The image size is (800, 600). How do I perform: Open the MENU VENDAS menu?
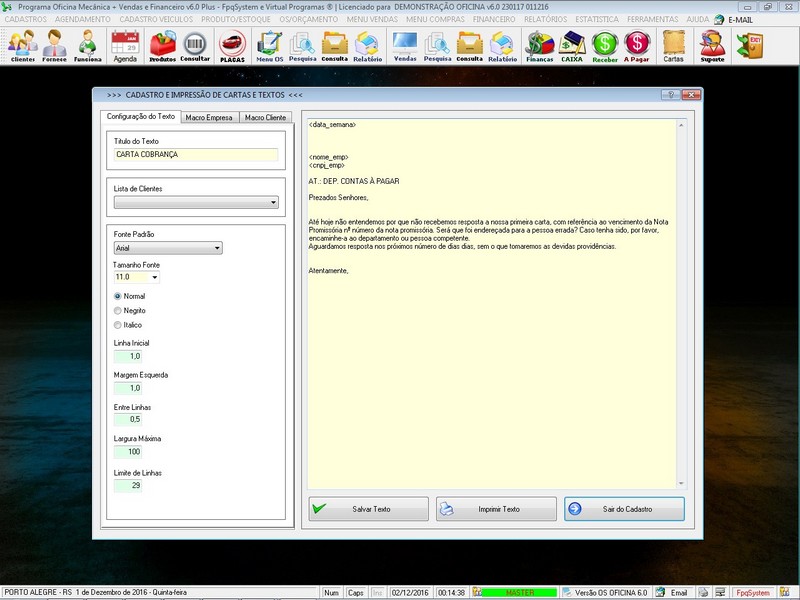click(x=372, y=19)
